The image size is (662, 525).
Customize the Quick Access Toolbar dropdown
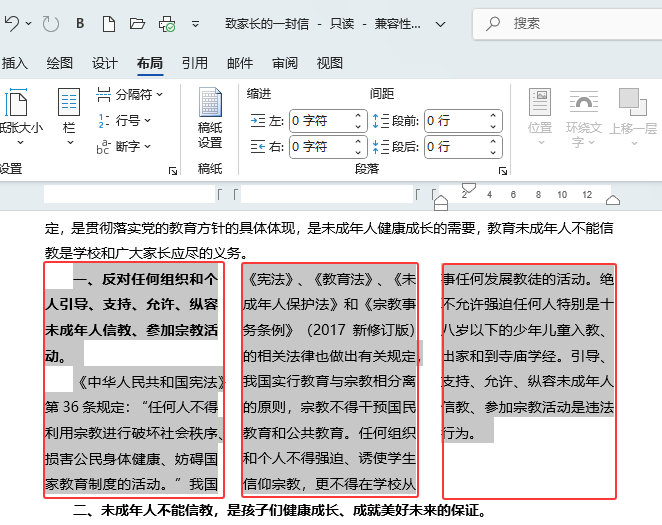pyautogui.click(x=195, y=24)
